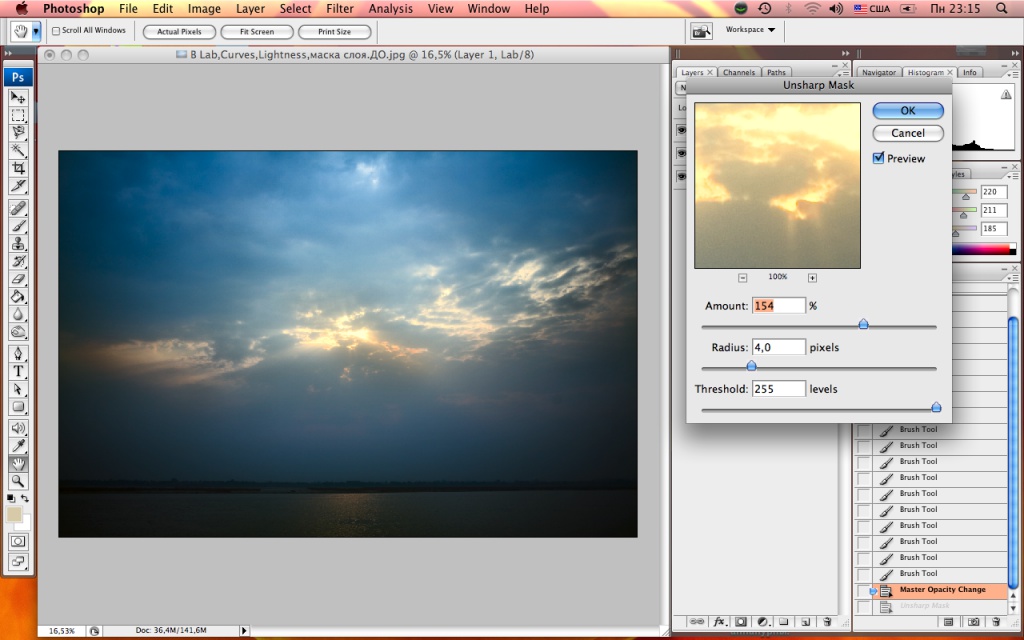Select the Crop tool

(x=18, y=168)
